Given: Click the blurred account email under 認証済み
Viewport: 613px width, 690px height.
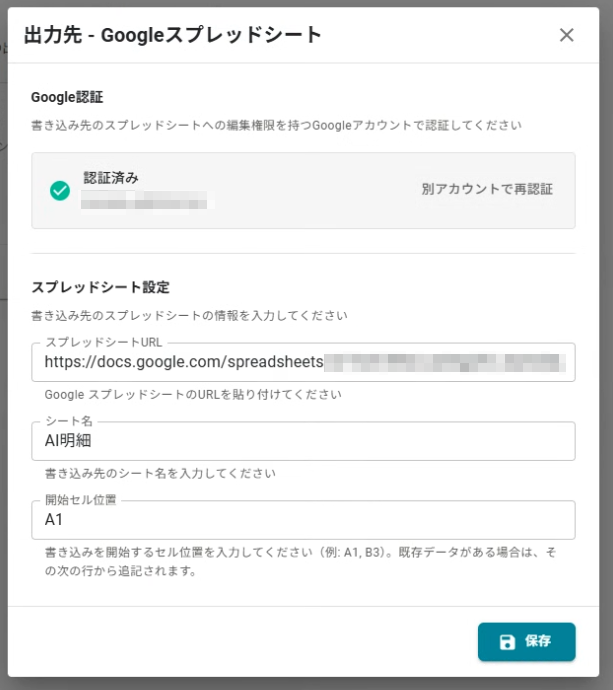Looking at the screenshot, I should tap(145, 202).
